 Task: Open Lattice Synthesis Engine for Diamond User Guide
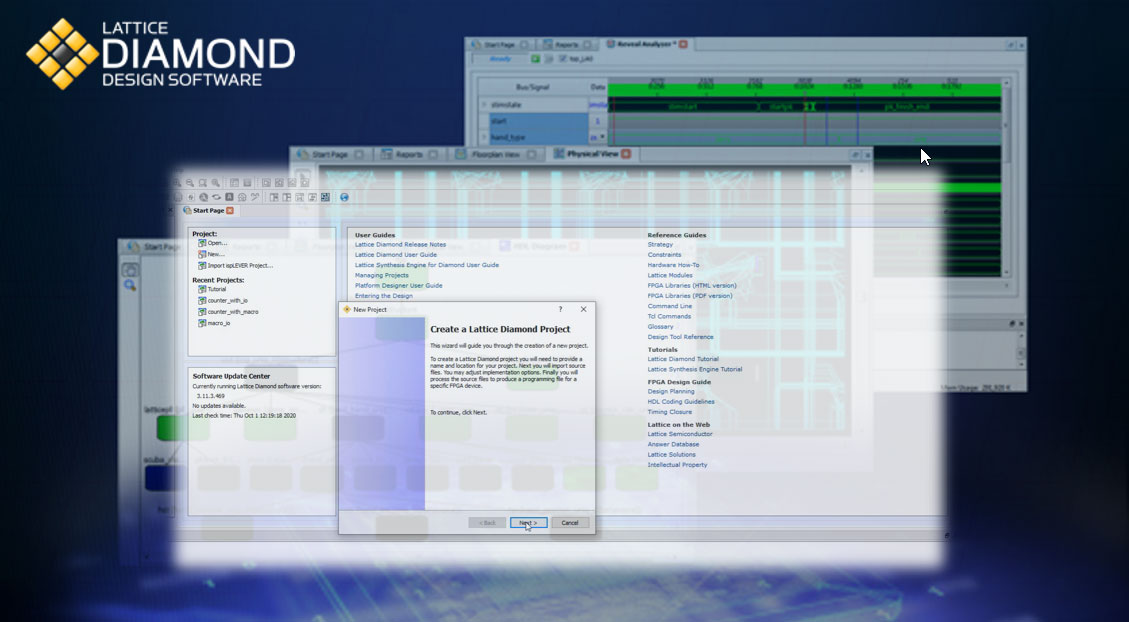click(x=427, y=265)
